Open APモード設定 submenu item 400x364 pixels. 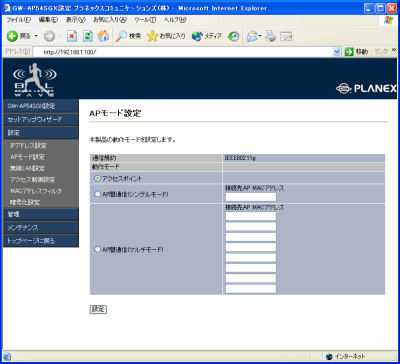27,157
